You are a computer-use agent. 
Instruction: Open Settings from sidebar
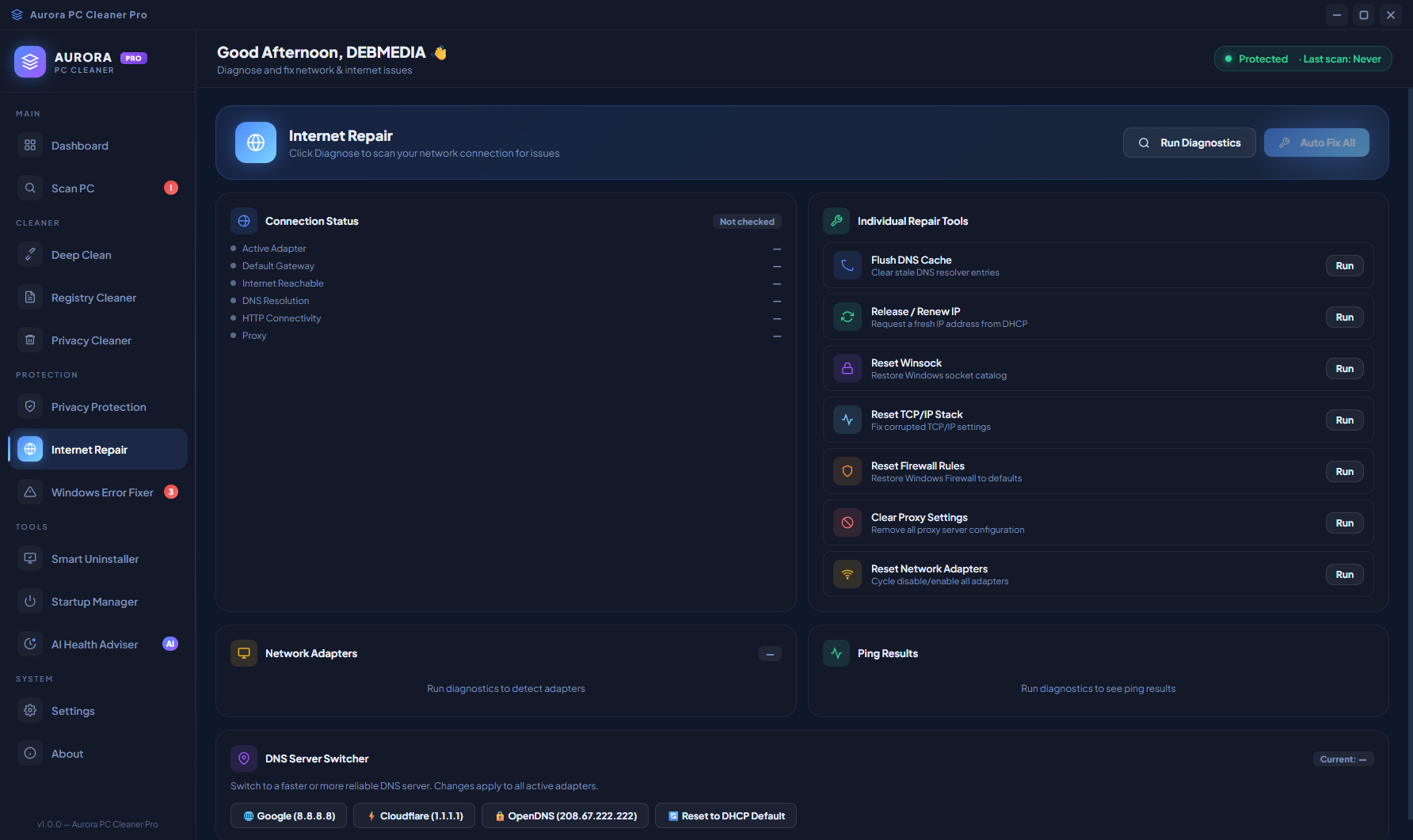tap(98, 711)
